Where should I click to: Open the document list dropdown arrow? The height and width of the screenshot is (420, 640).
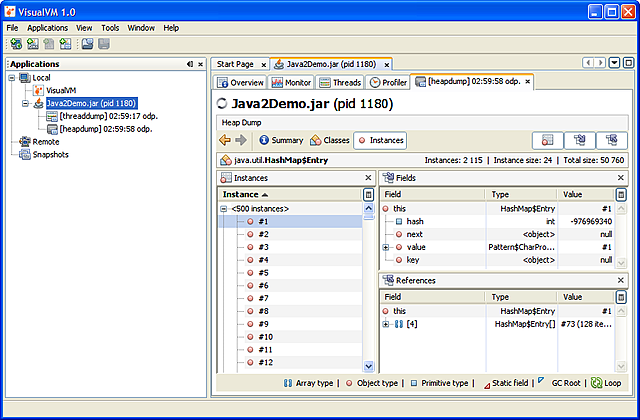click(614, 63)
